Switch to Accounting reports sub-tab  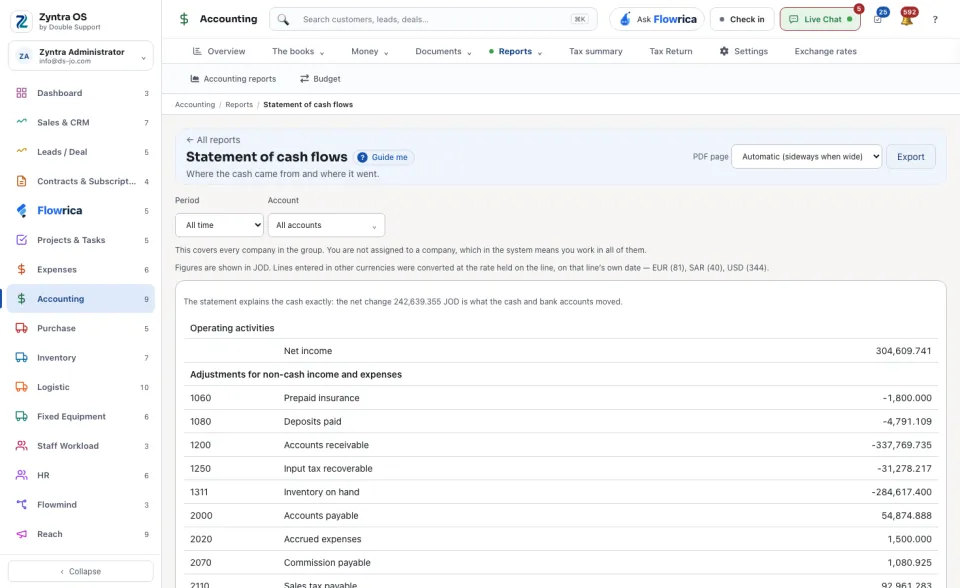point(233,79)
